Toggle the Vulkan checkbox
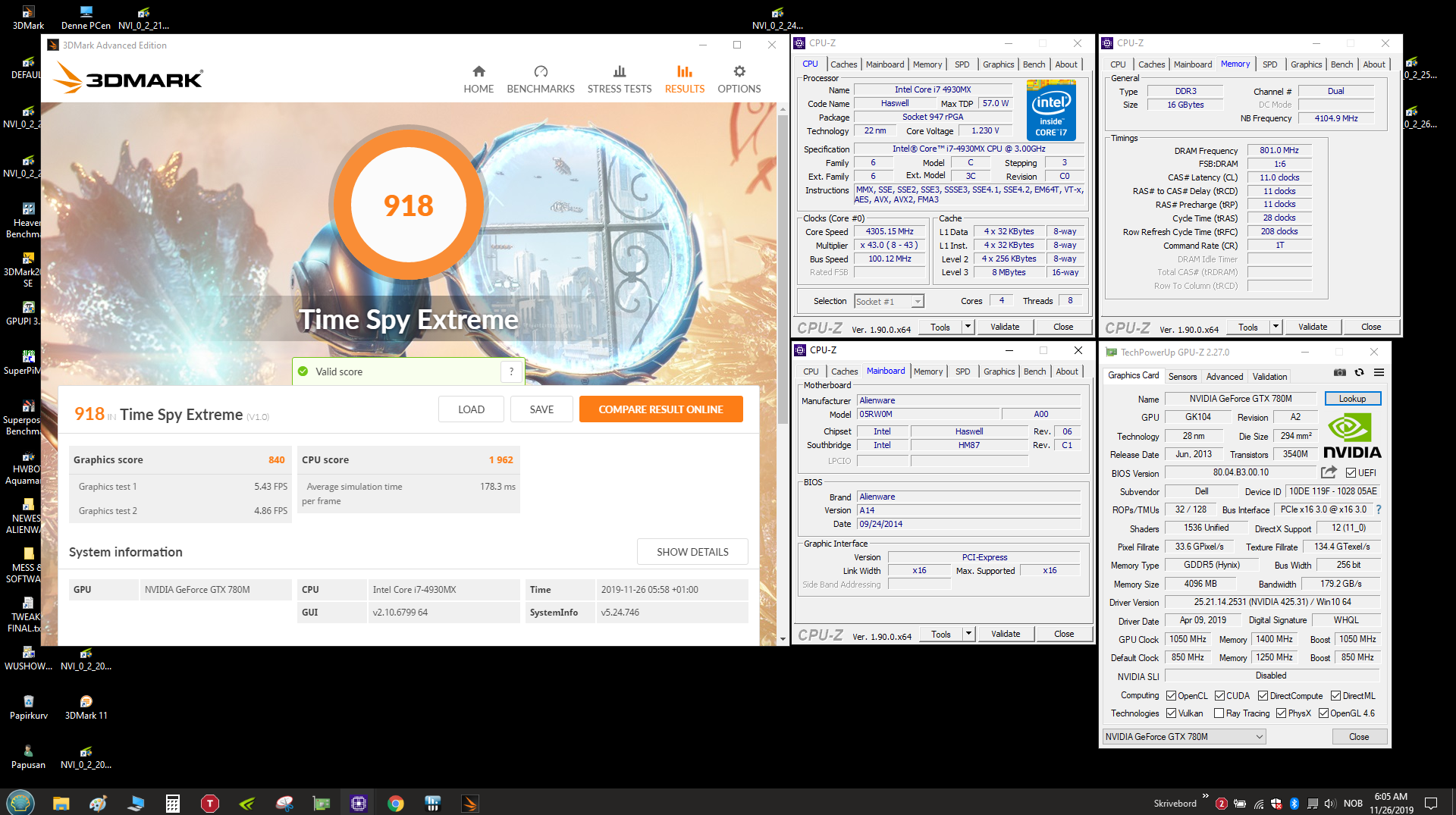This screenshot has width=1456, height=815. [x=1171, y=713]
